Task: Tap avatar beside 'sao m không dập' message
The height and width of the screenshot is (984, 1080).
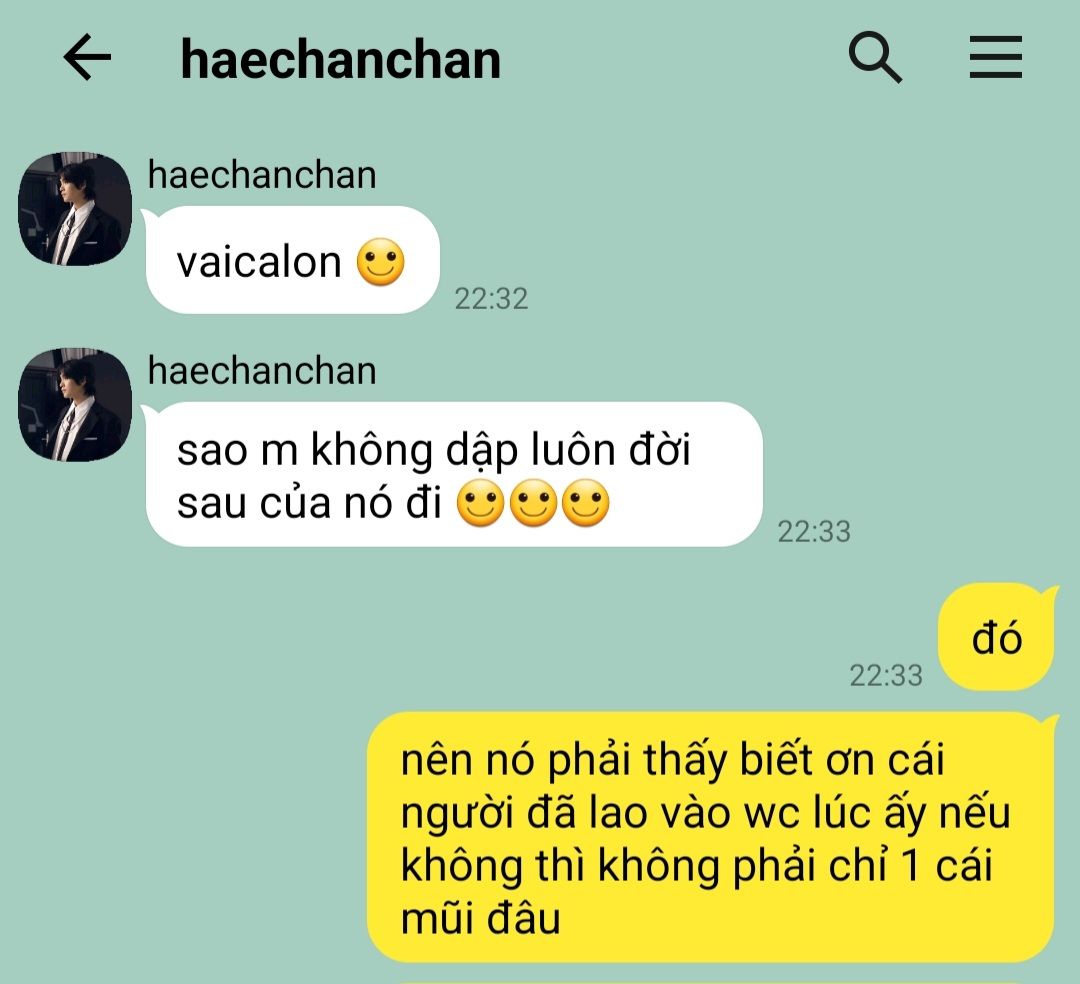Action: (74, 405)
